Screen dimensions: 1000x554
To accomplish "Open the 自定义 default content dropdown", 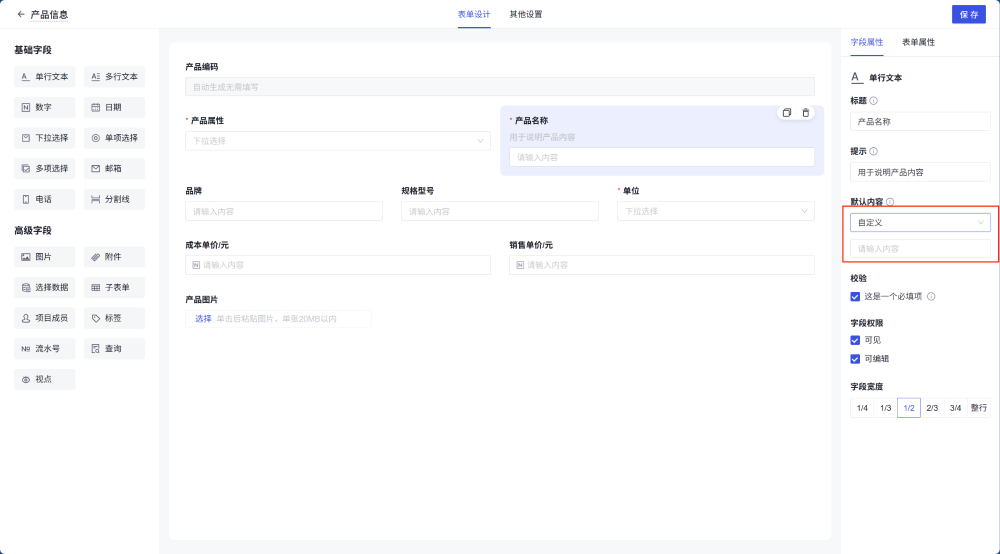I will (920, 222).
